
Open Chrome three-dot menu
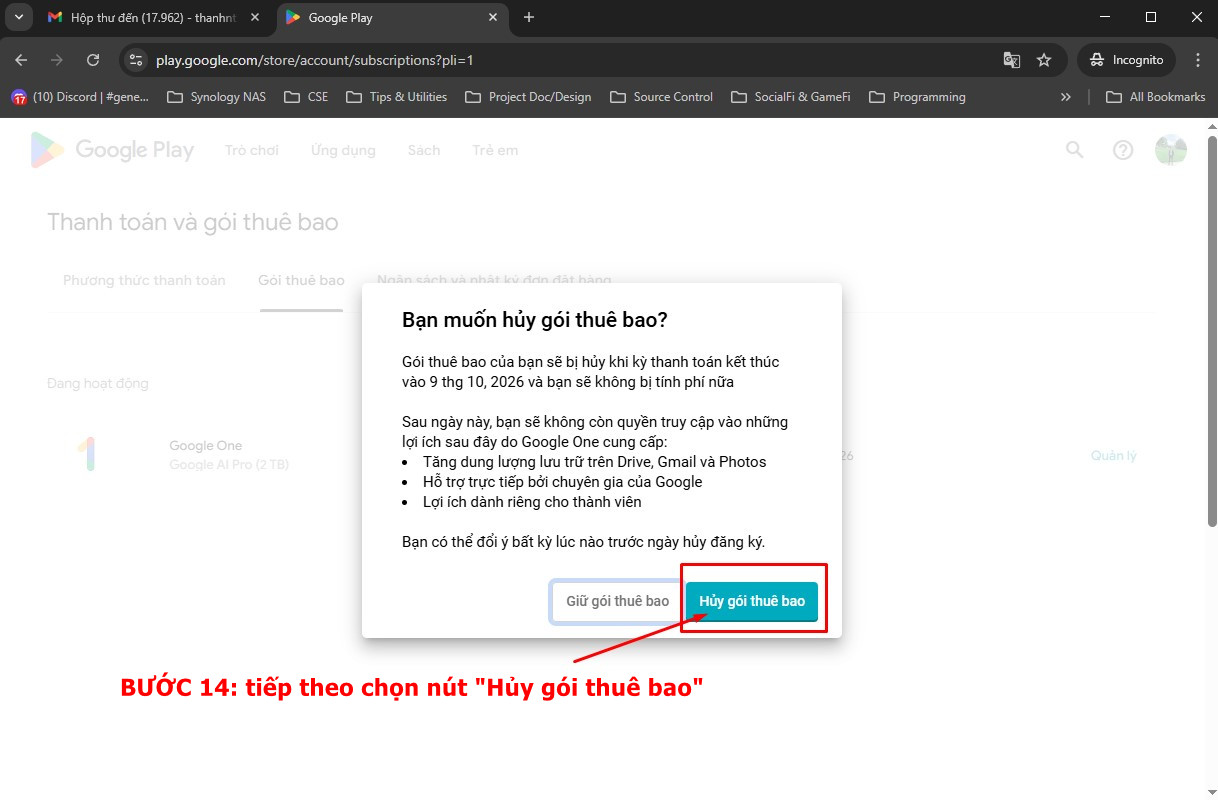(x=1197, y=60)
